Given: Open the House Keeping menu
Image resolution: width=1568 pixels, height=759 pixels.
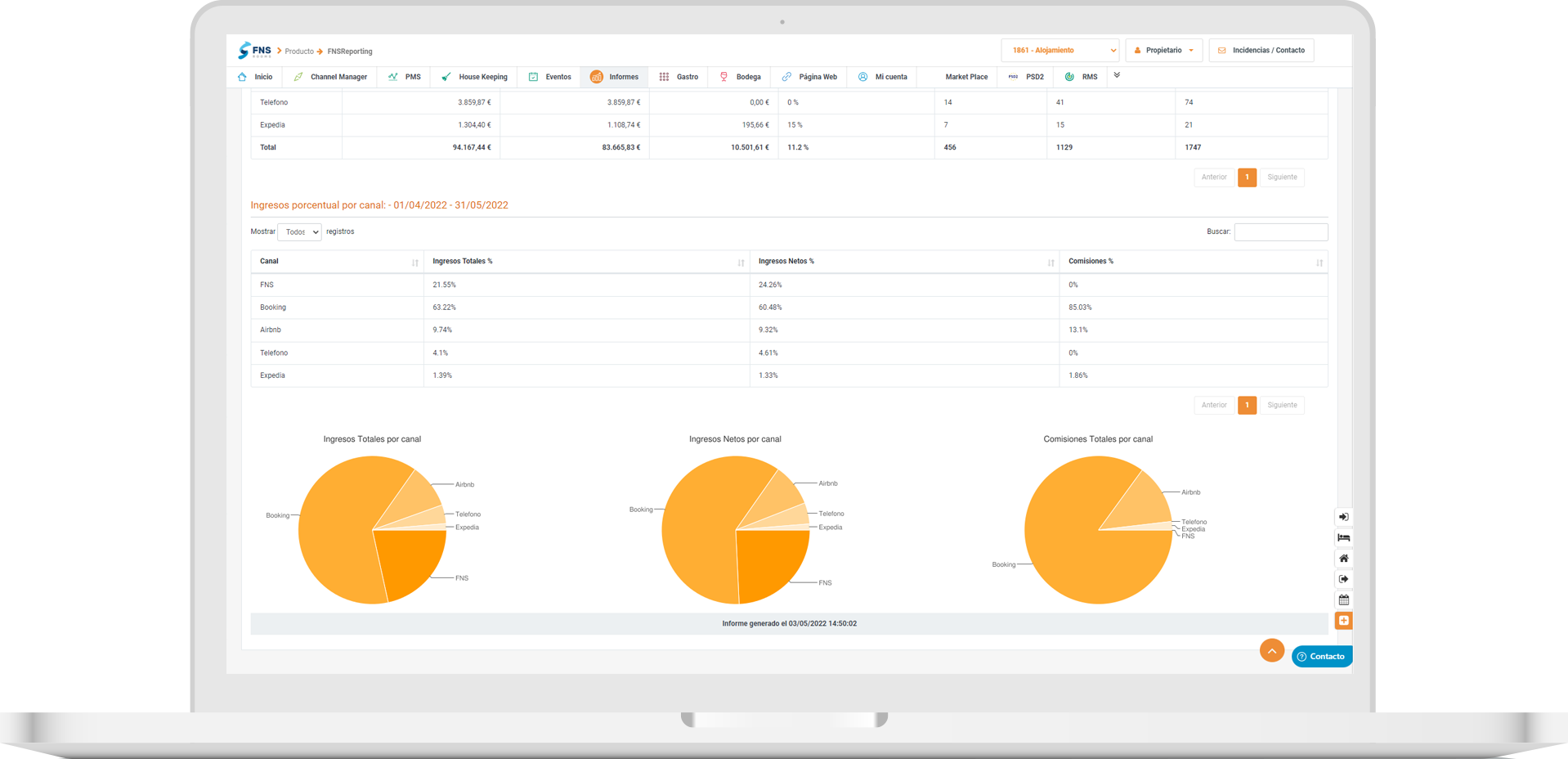Looking at the screenshot, I should pos(474,77).
